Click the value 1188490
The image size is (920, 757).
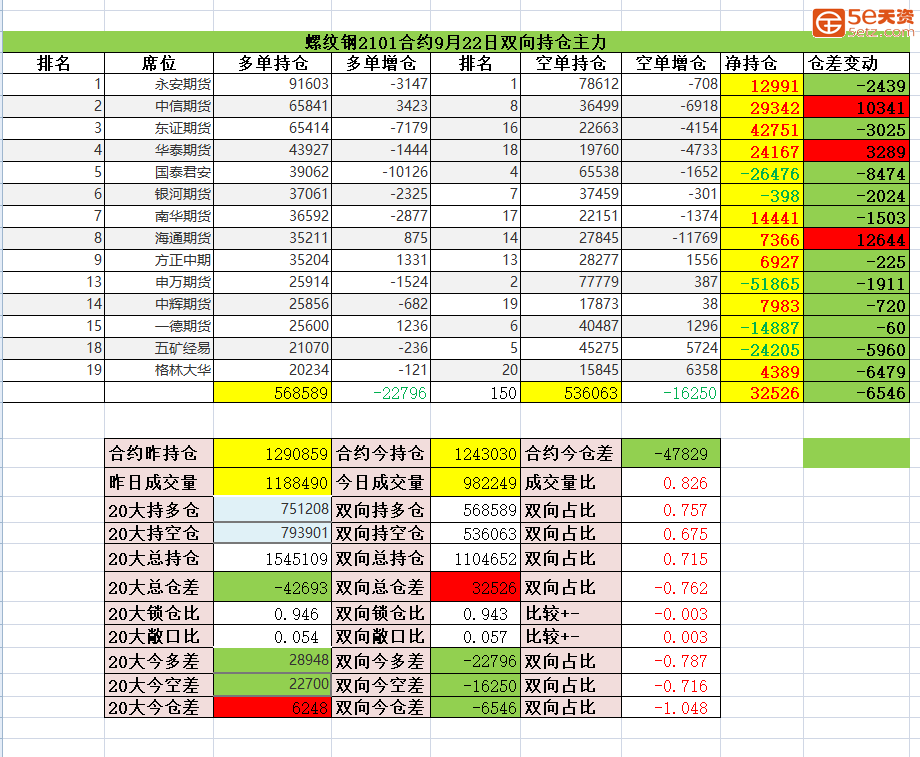point(273,482)
